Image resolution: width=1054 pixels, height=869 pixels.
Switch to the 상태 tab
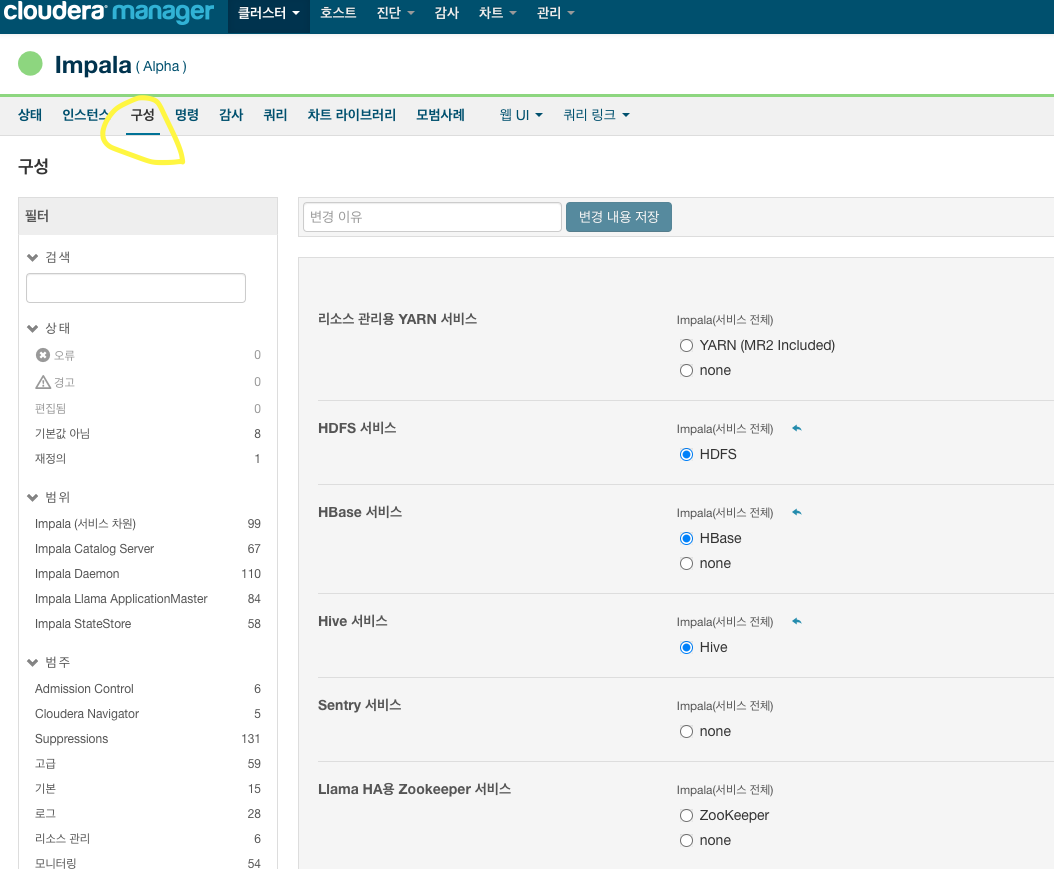point(30,115)
